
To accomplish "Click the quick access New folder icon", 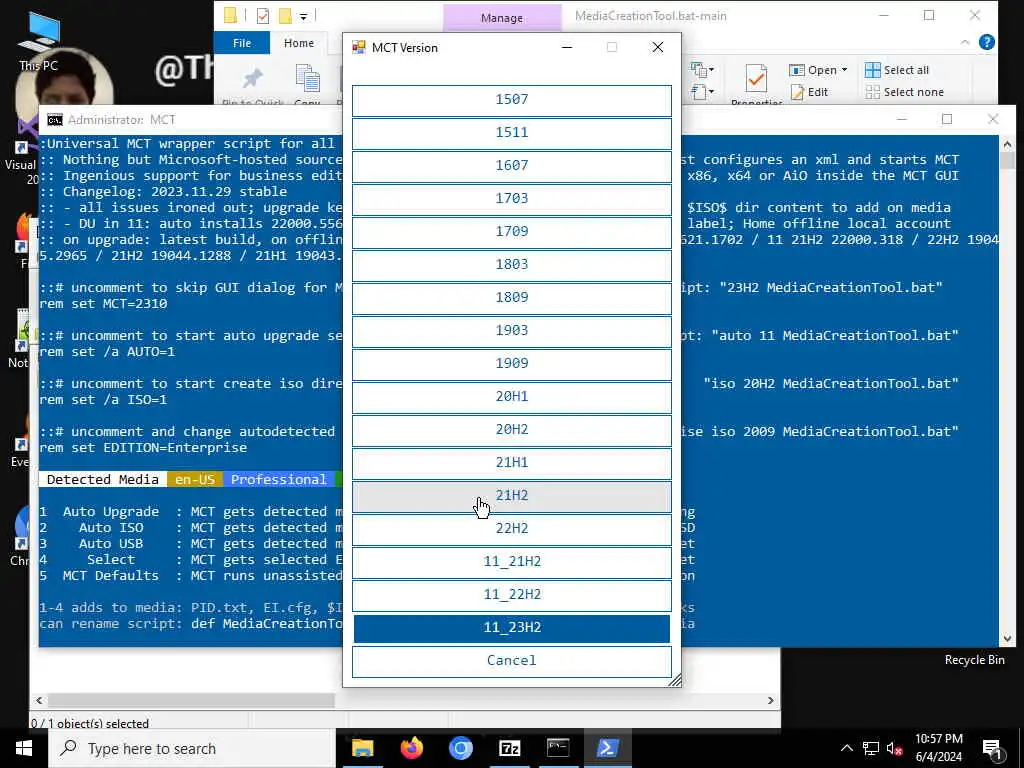I will (x=285, y=15).
